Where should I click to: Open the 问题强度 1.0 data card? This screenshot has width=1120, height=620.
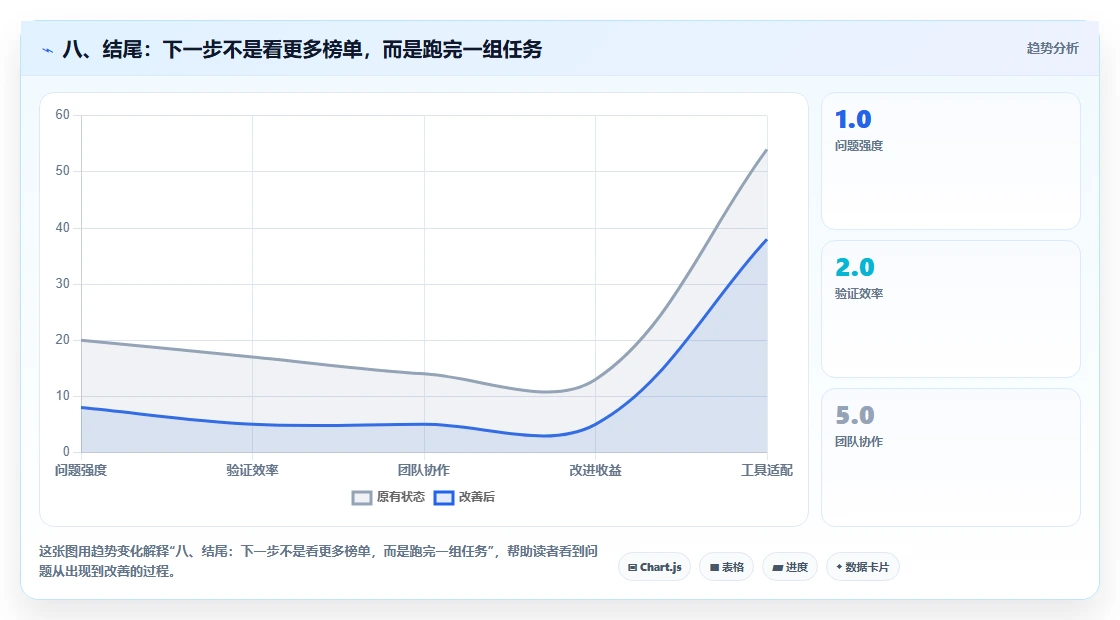(x=951, y=161)
